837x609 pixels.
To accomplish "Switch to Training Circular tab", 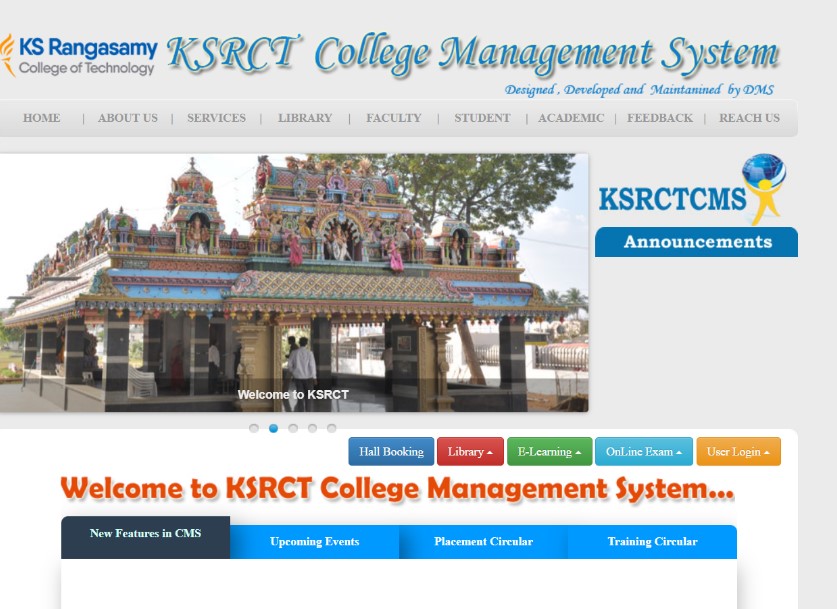I will [652, 542].
